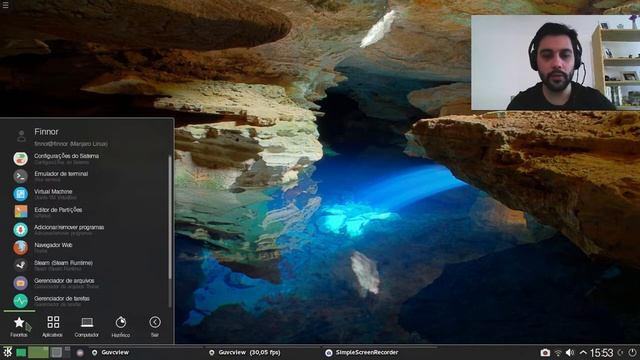Open Adicionar/remover programas icon
The width and height of the screenshot is (640, 360).
20,229
